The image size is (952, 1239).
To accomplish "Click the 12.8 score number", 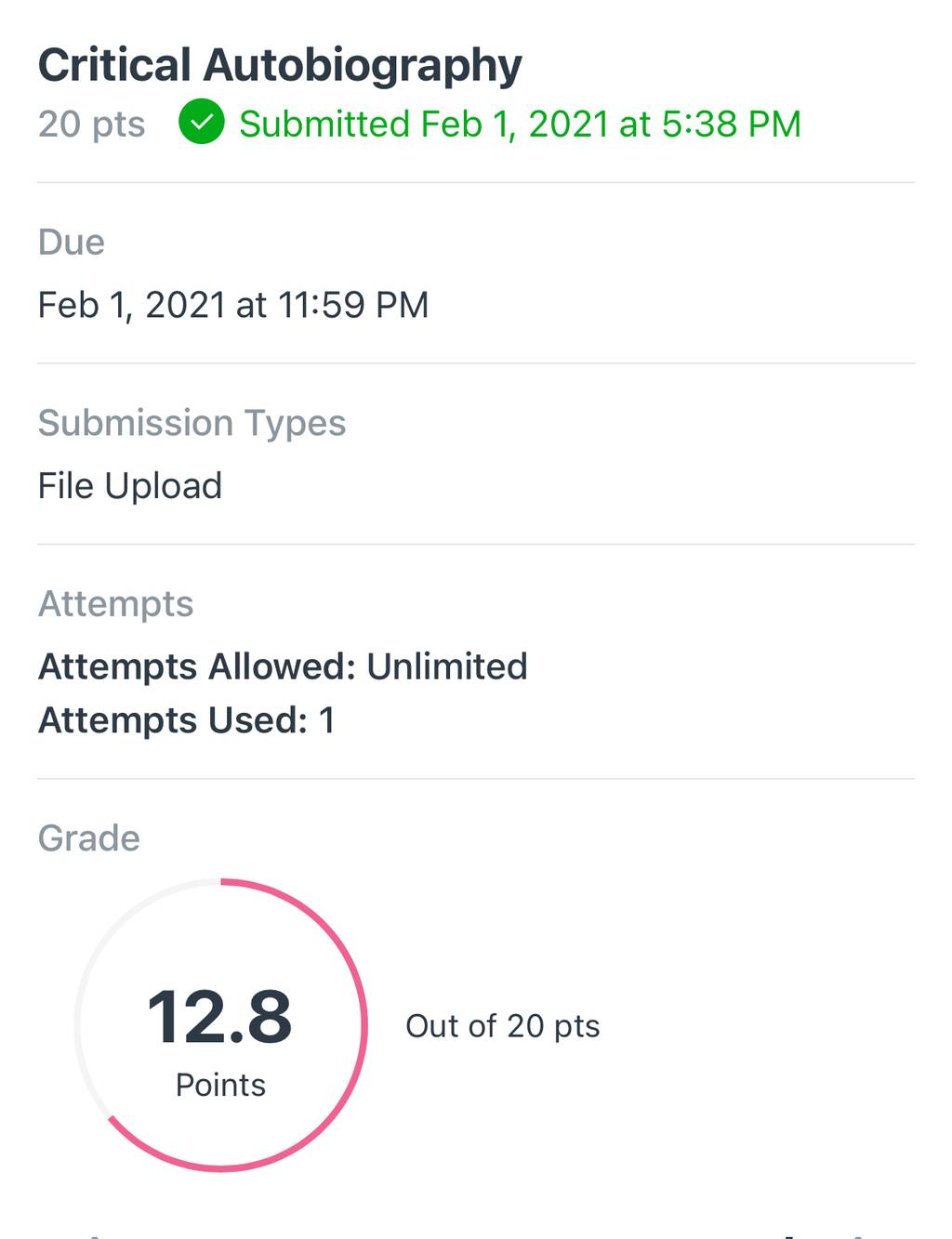I will pos(219,1018).
